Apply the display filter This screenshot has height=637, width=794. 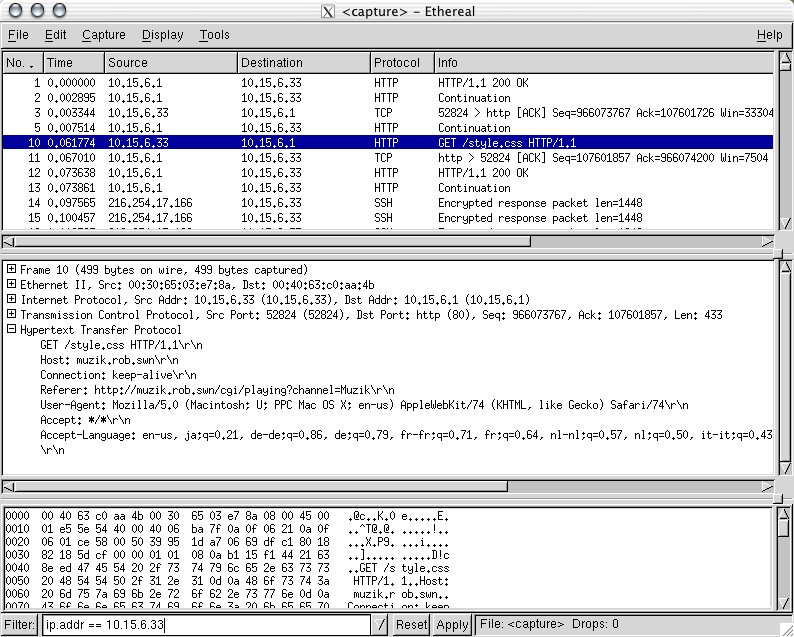(x=452, y=625)
